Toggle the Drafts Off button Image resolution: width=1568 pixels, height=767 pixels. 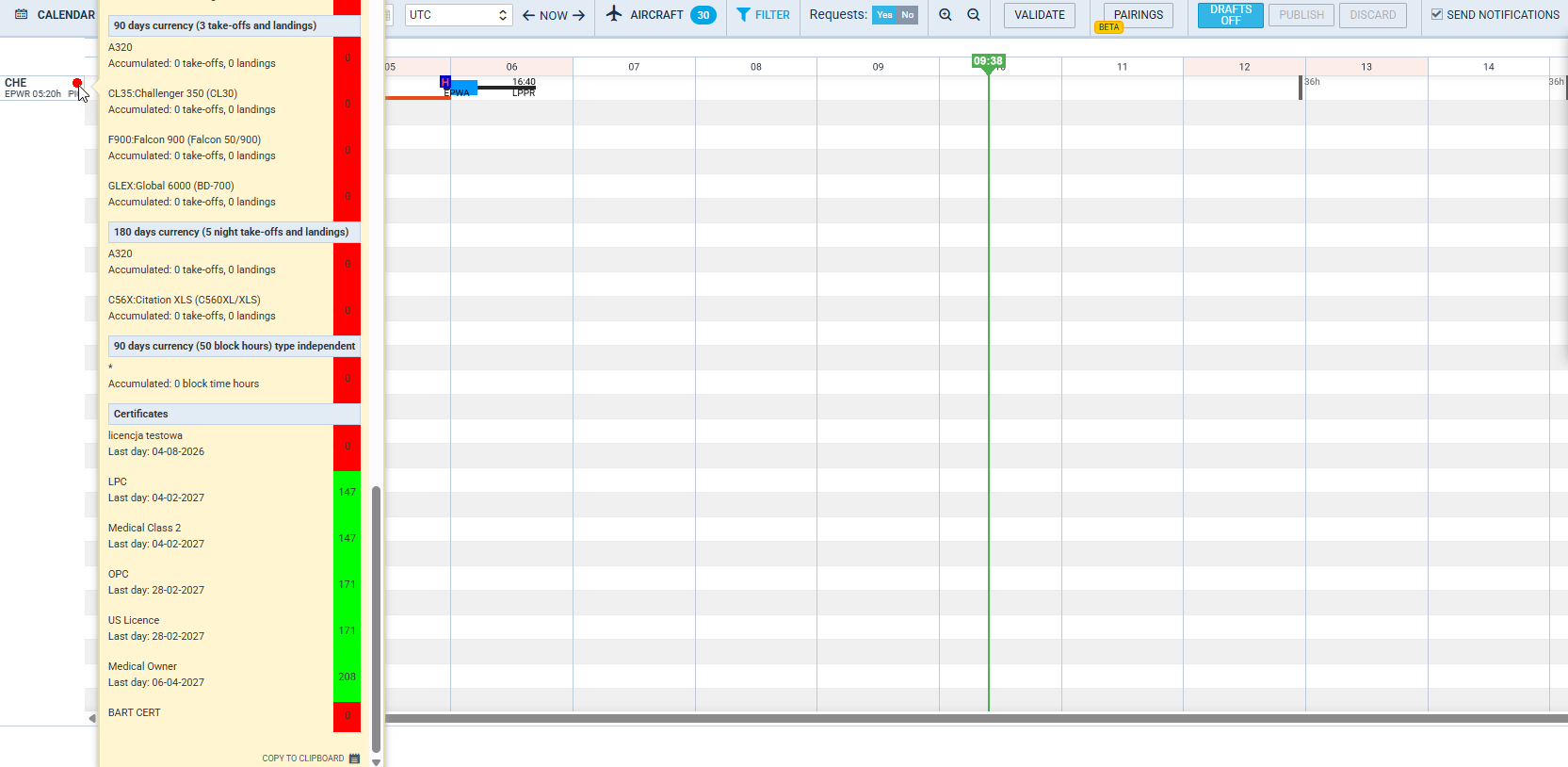(x=1231, y=15)
